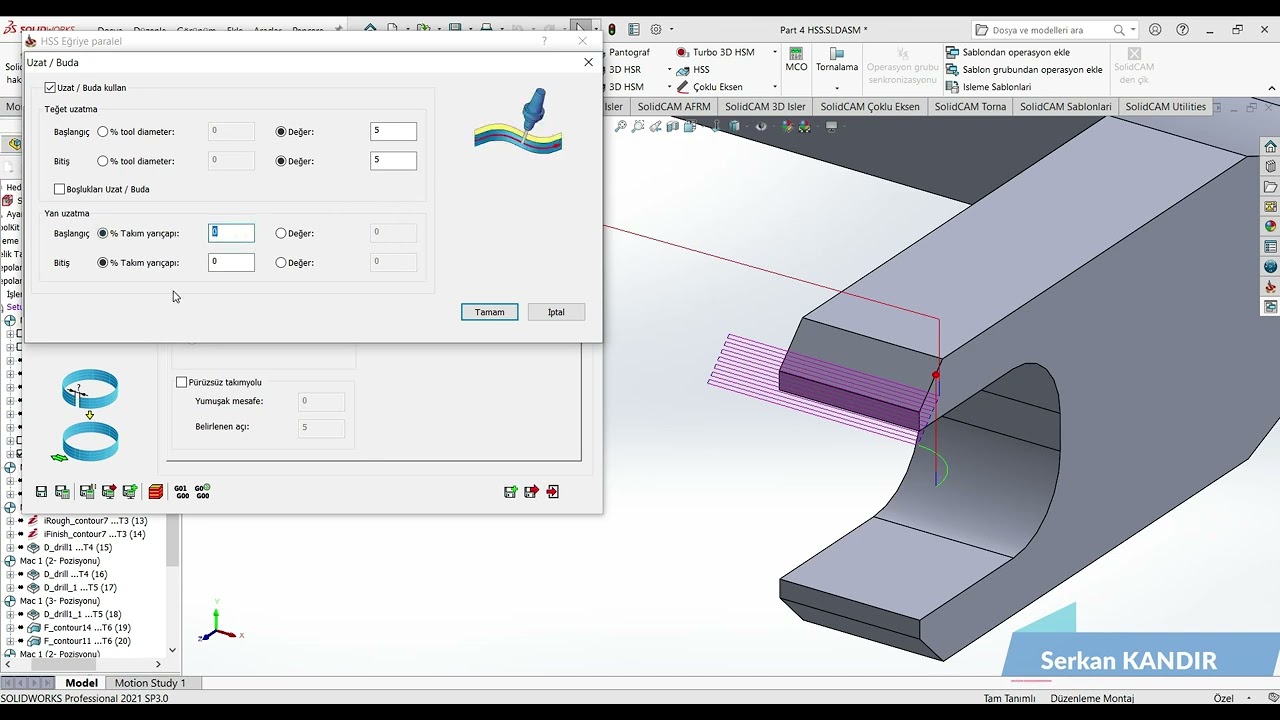Expand iFinish_contour7 tree node
This screenshot has width=1280, height=720.
coord(10,534)
